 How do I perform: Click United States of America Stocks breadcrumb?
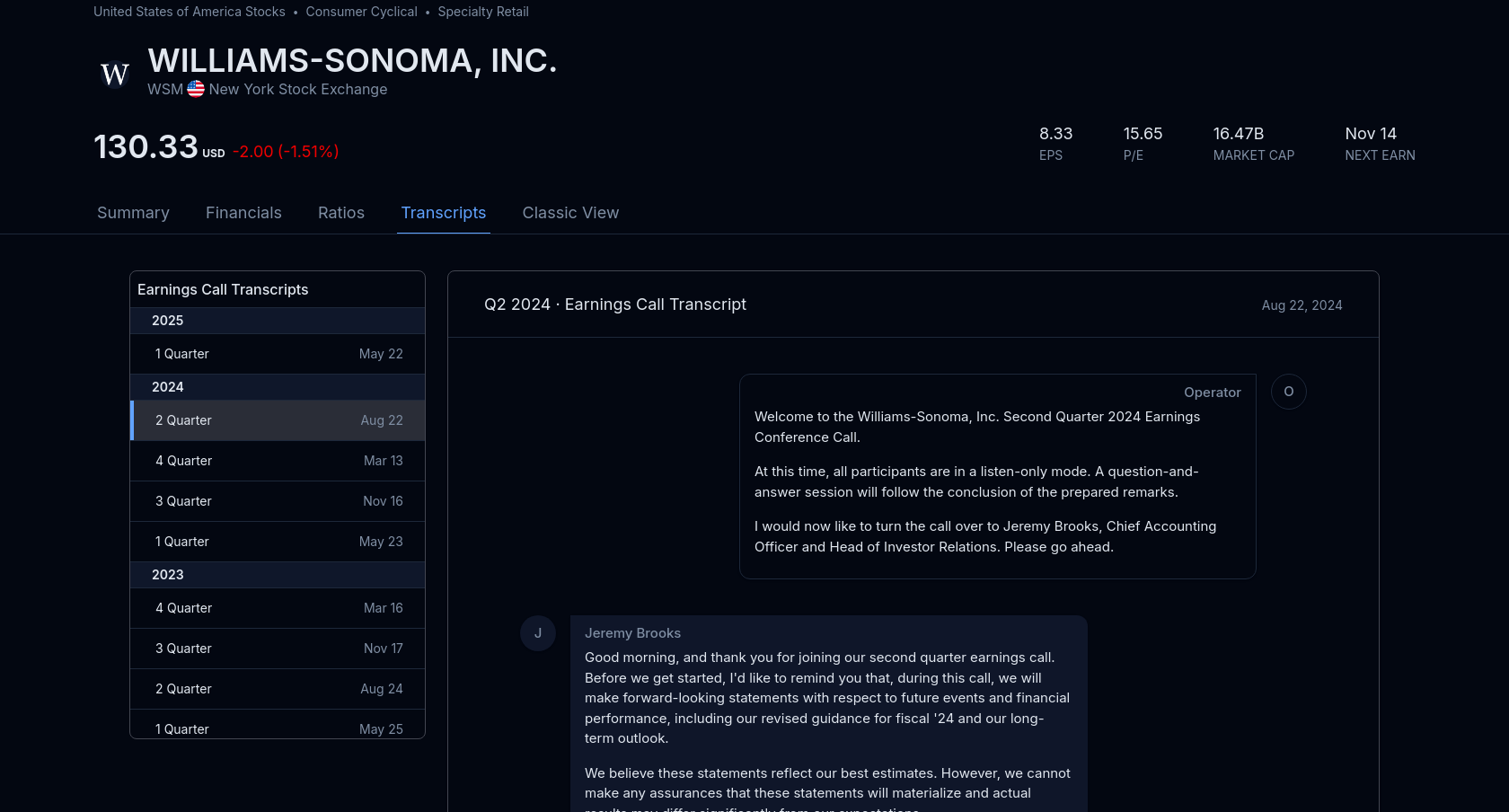click(190, 12)
